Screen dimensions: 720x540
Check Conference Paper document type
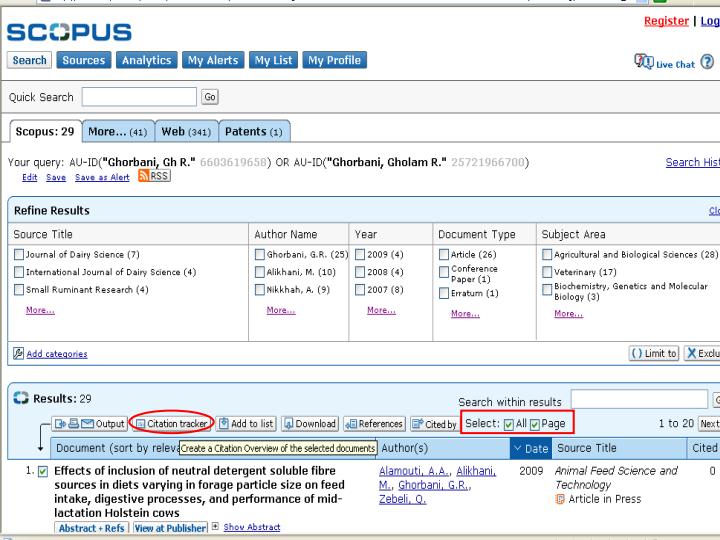coord(444,272)
